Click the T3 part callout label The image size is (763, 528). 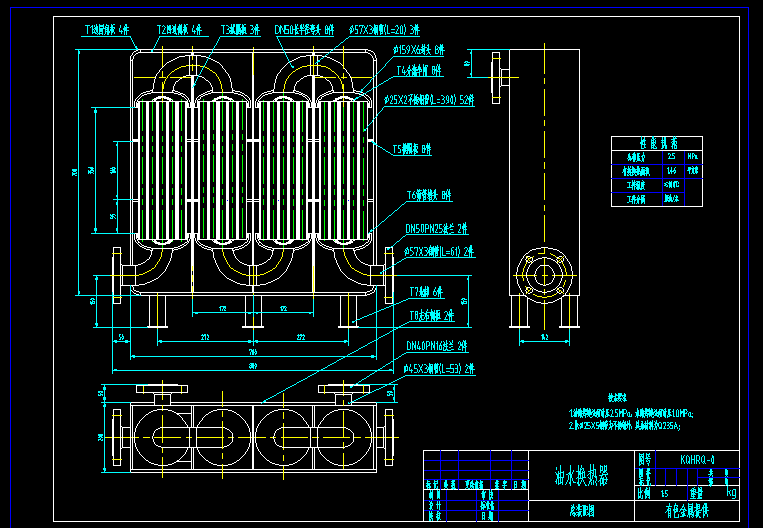[x=240, y=30]
